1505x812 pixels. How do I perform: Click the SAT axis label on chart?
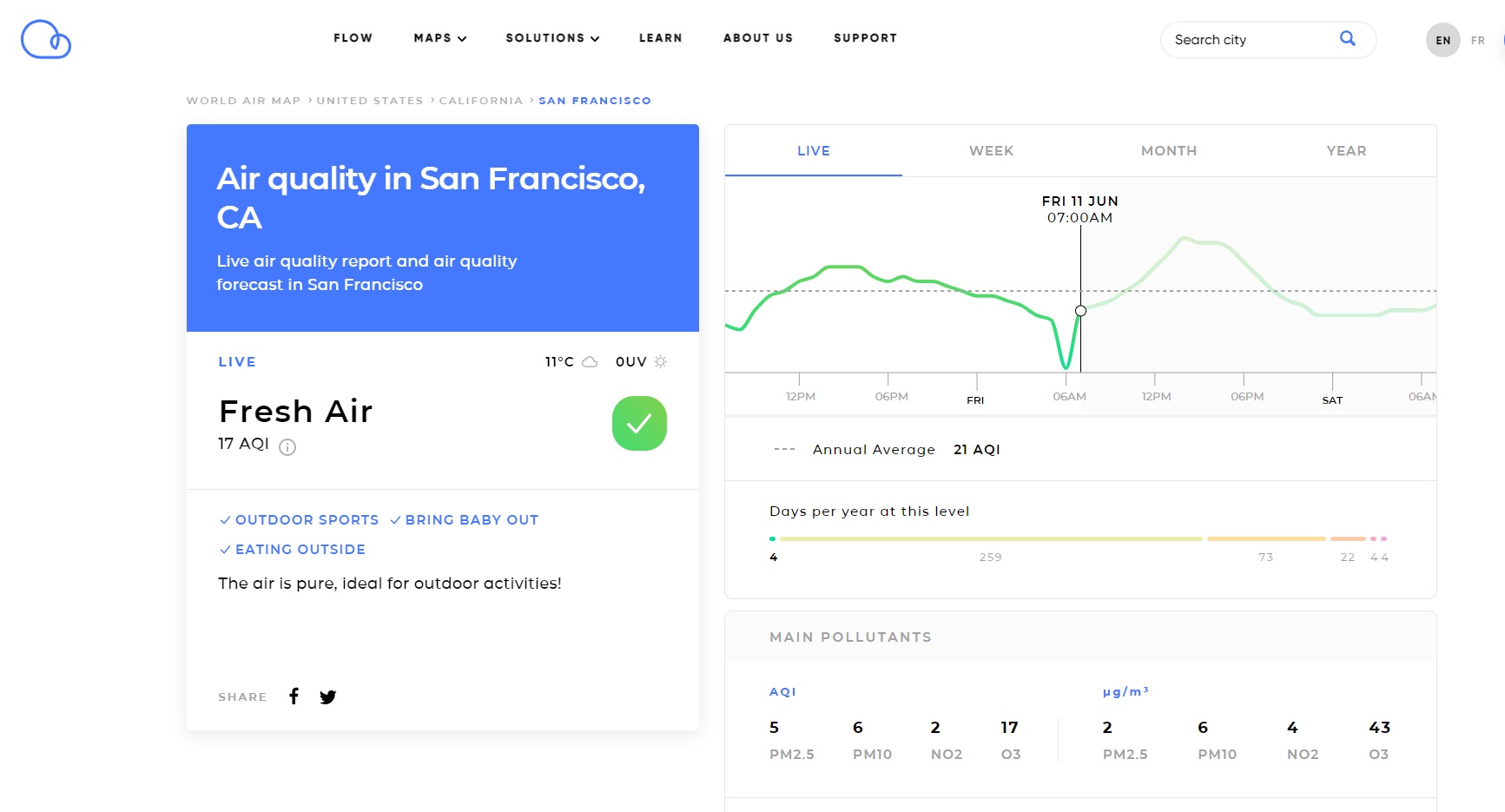tap(1332, 400)
